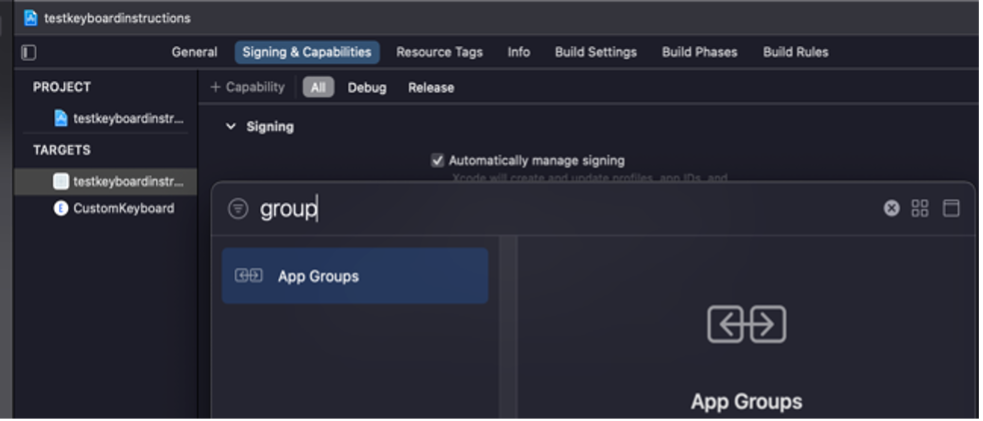Click the large App Groups icon in detail pane
Image resolution: width=983 pixels, height=421 pixels.
pos(747,324)
